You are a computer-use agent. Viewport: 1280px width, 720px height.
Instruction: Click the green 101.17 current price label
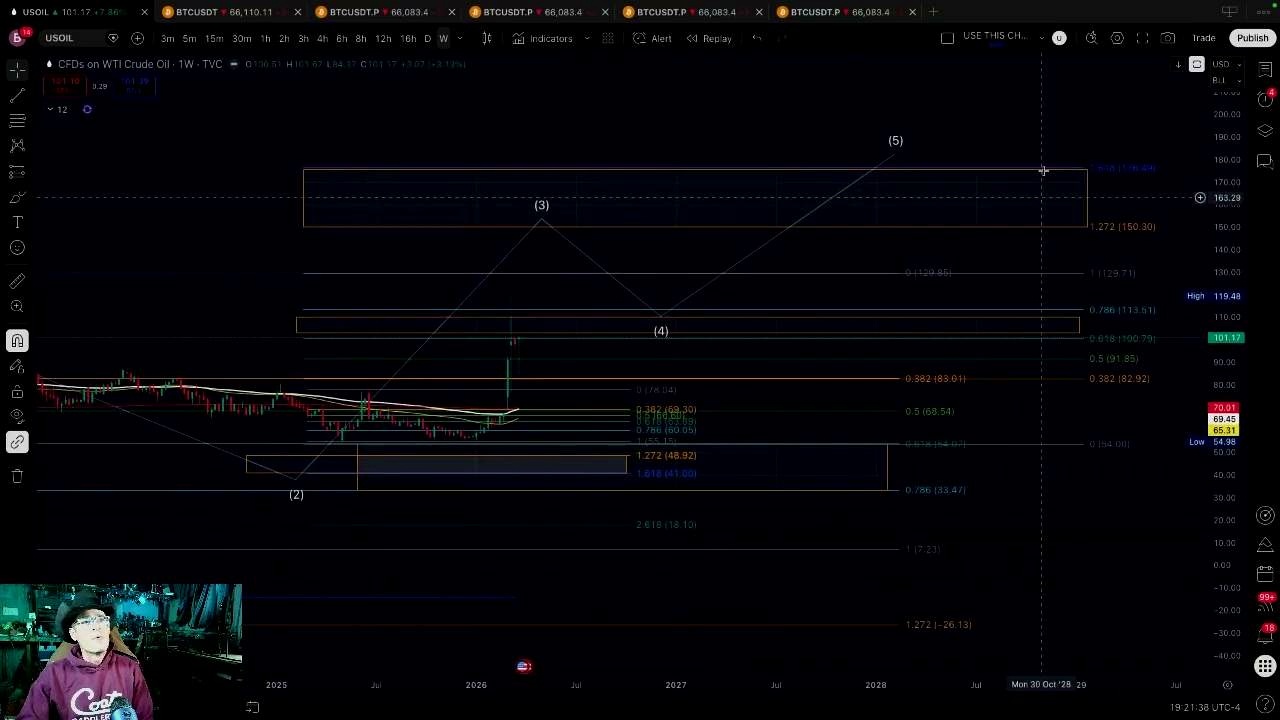pyautogui.click(x=1226, y=338)
